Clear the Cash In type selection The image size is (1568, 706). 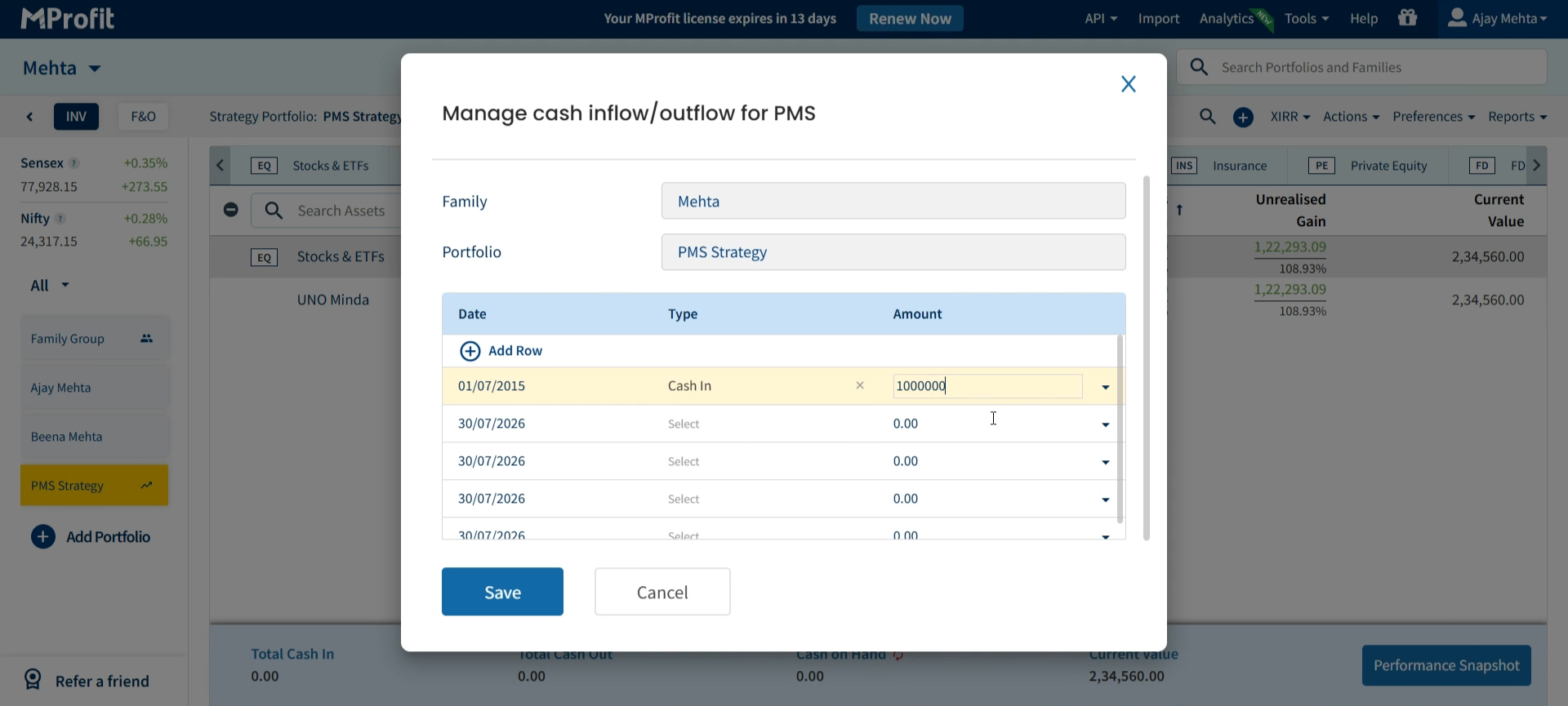860,385
